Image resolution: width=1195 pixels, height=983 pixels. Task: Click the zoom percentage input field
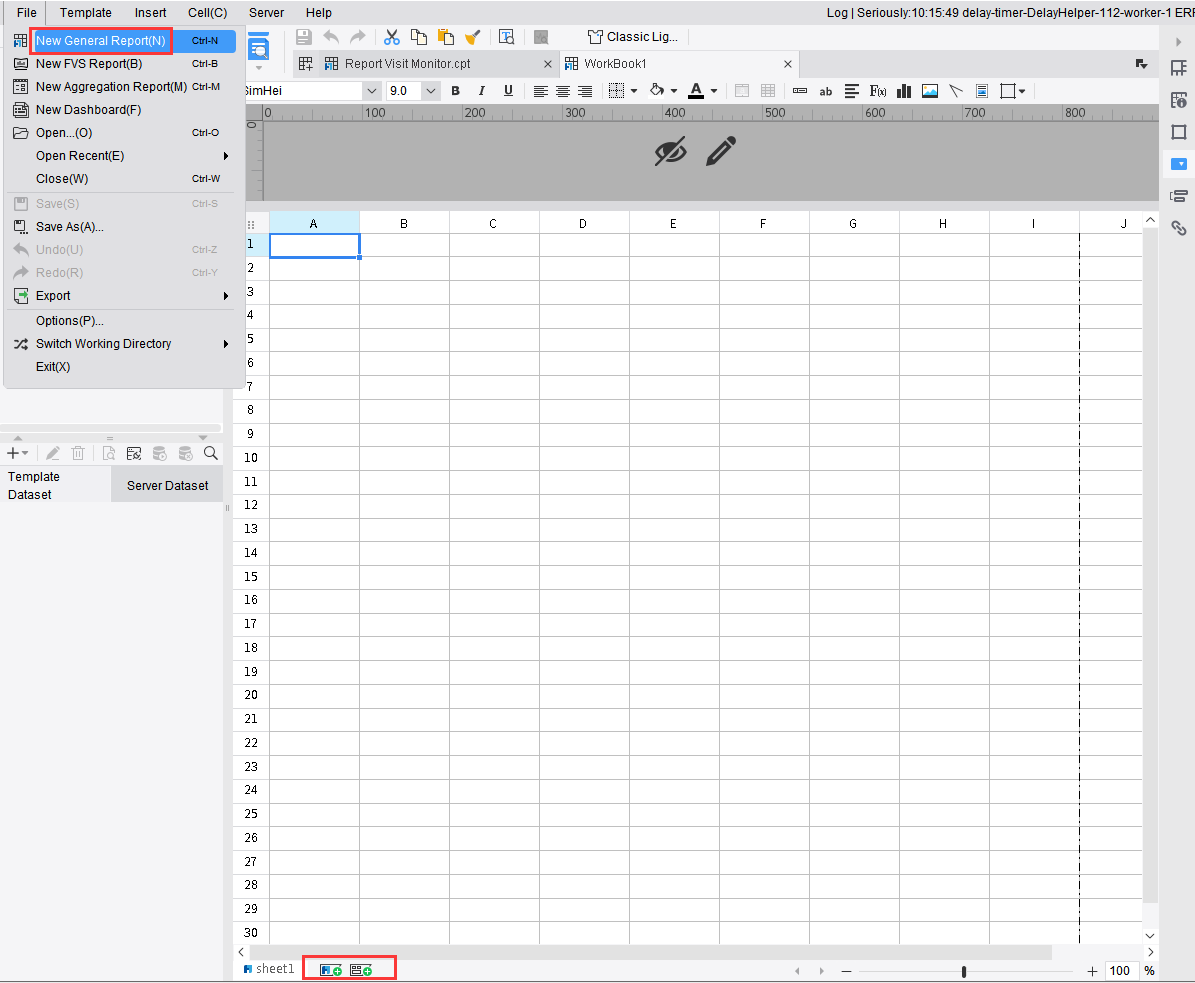1121,970
